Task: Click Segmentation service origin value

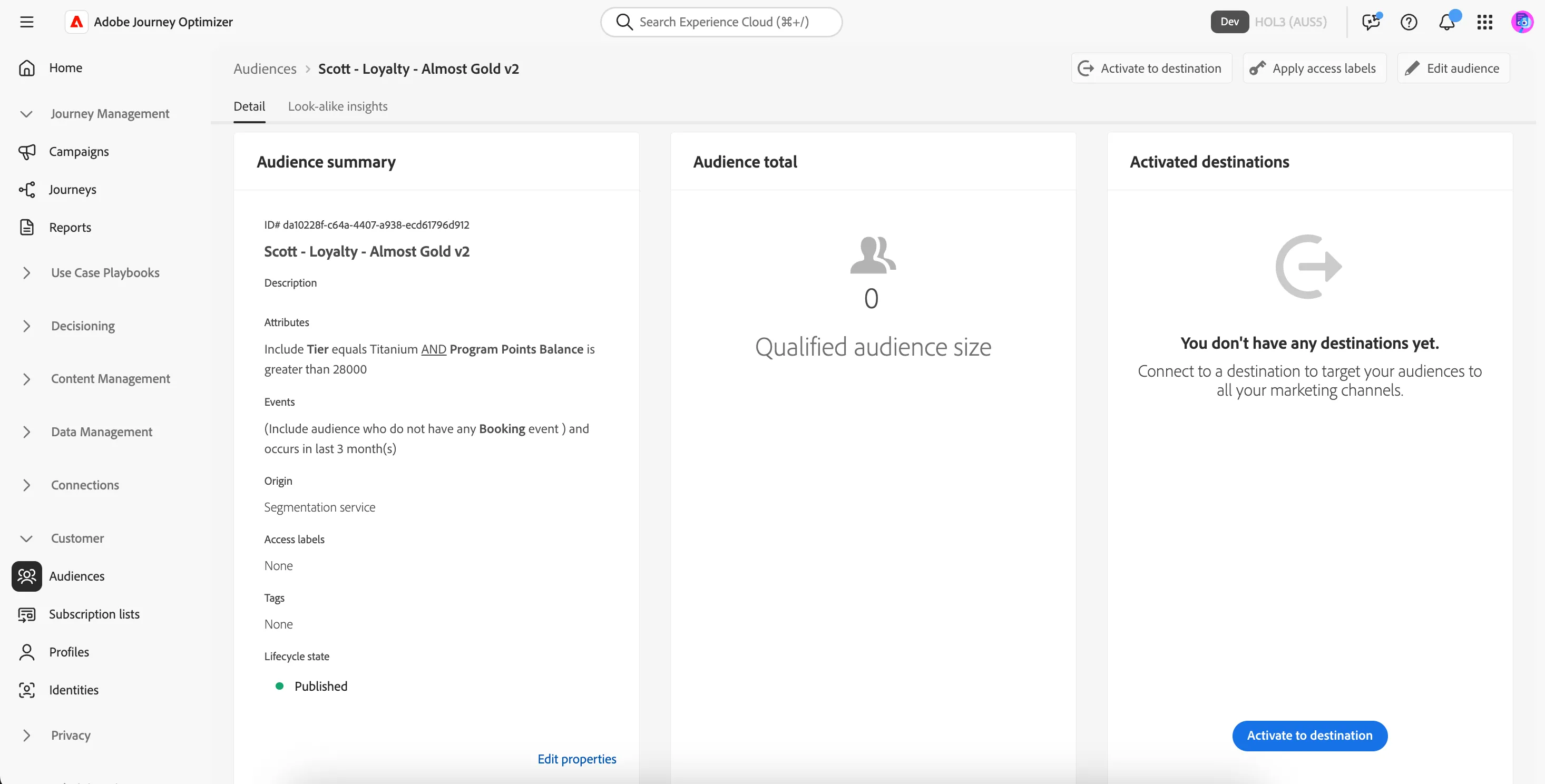Action: point(320,507)
